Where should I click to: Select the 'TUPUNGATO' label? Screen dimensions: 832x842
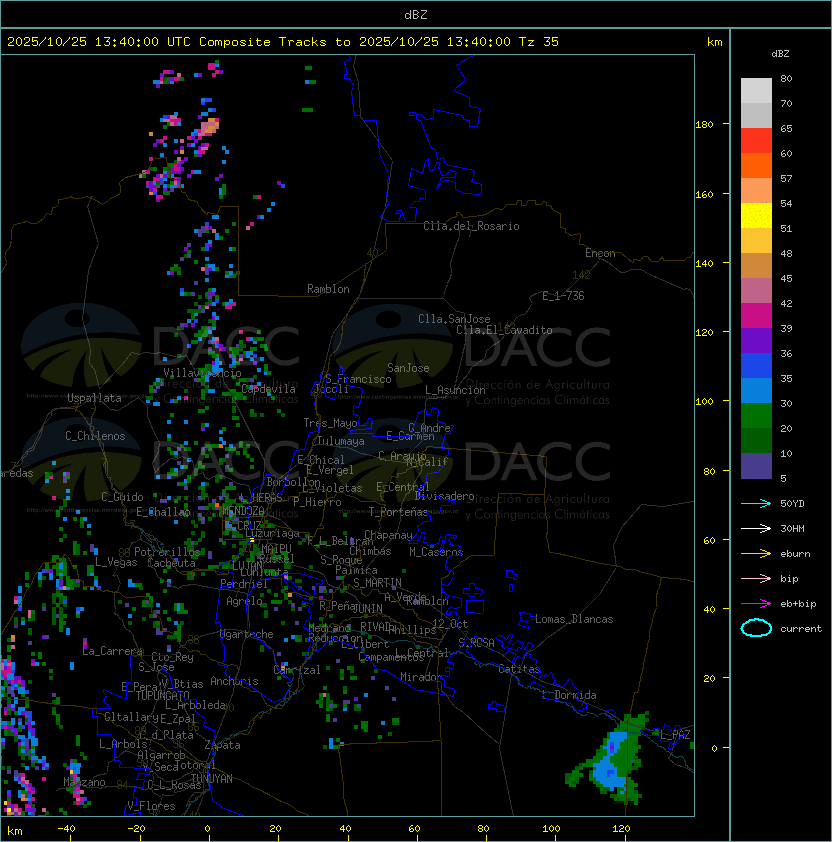(x=162, y=695)
